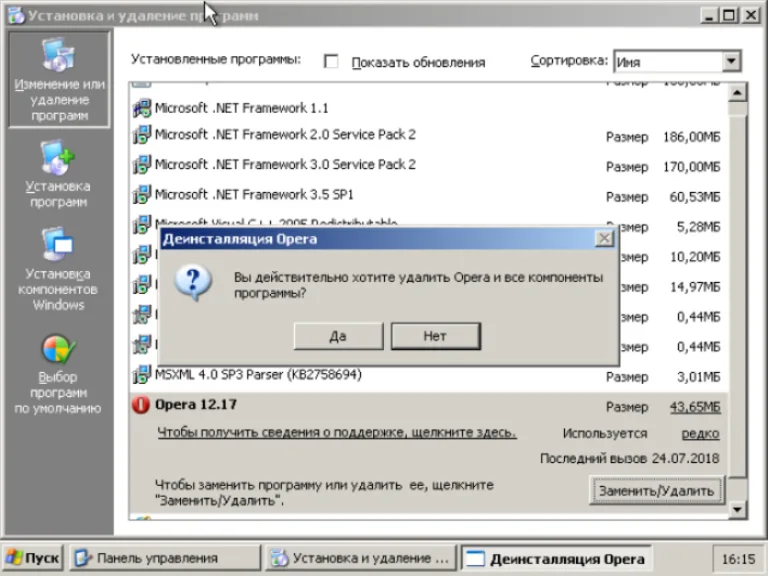Select .NET Framework 2.0 Service Pack 2 icon
This screenshot has width=768, height=576.
pyautogui.click(x=142, y=135)
